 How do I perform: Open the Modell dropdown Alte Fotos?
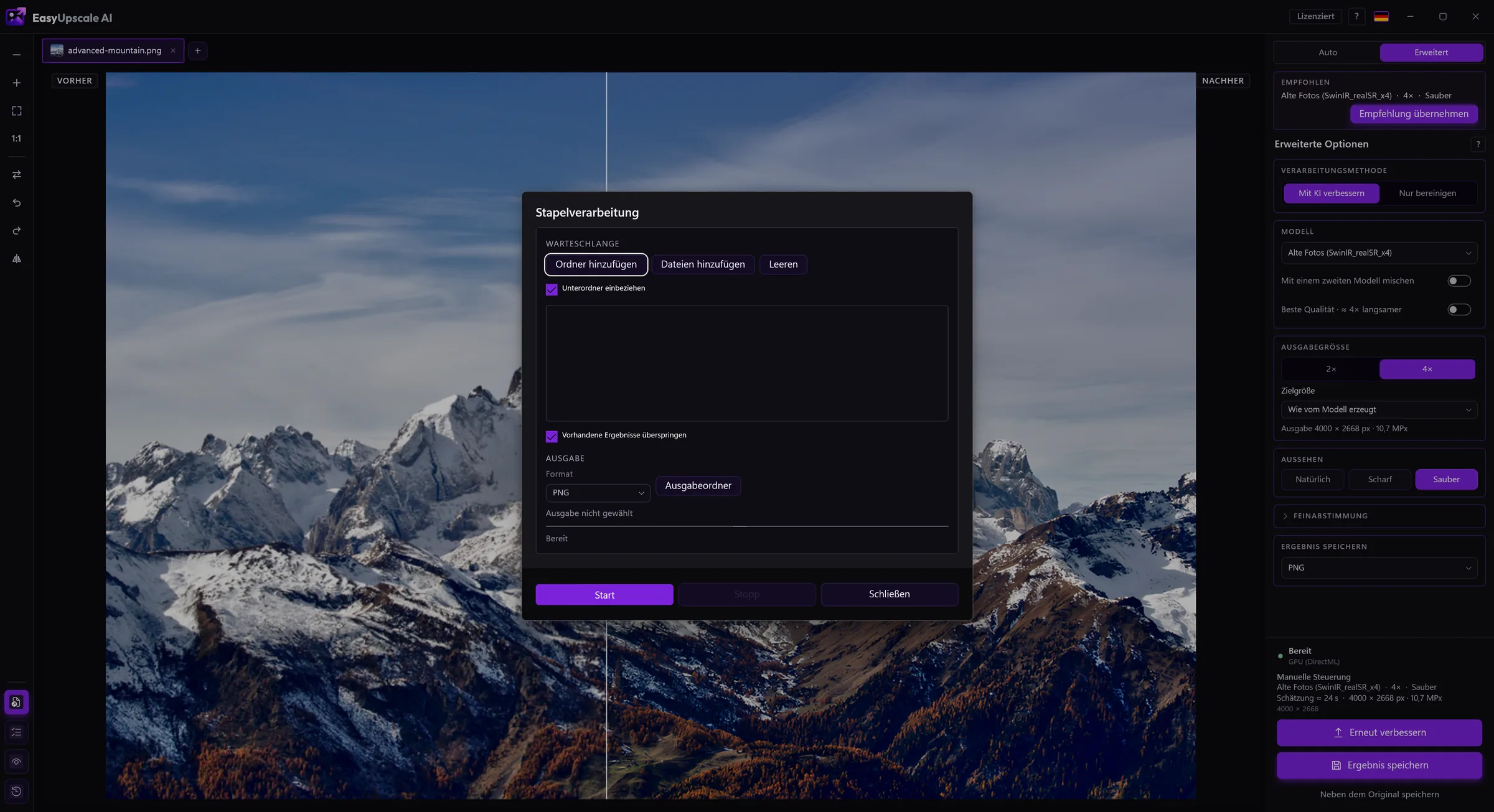1379,253
